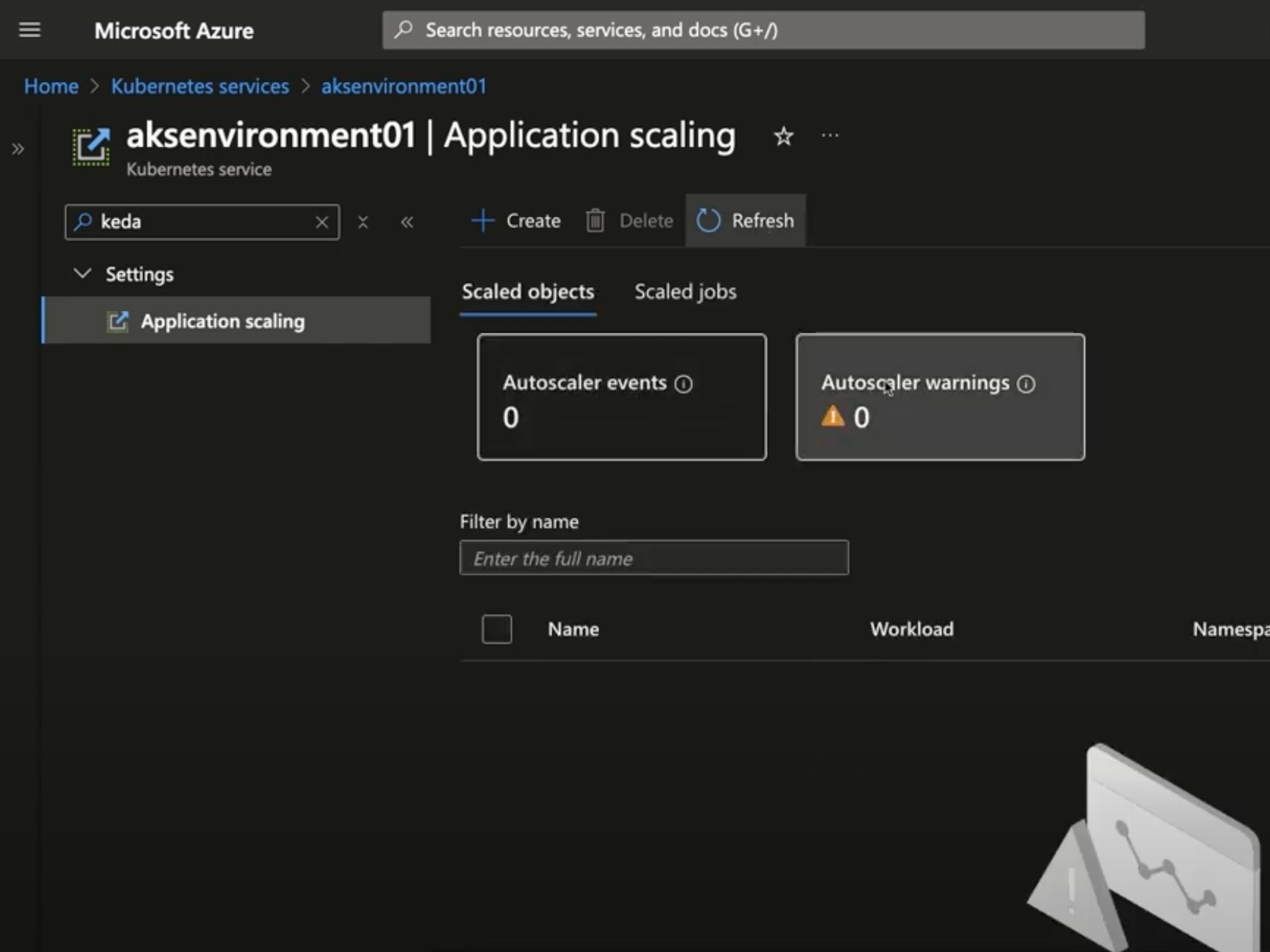Collapse the Settings section
Screen dimensions: 1270x952
pyautogui.click(x=83, y=274)
